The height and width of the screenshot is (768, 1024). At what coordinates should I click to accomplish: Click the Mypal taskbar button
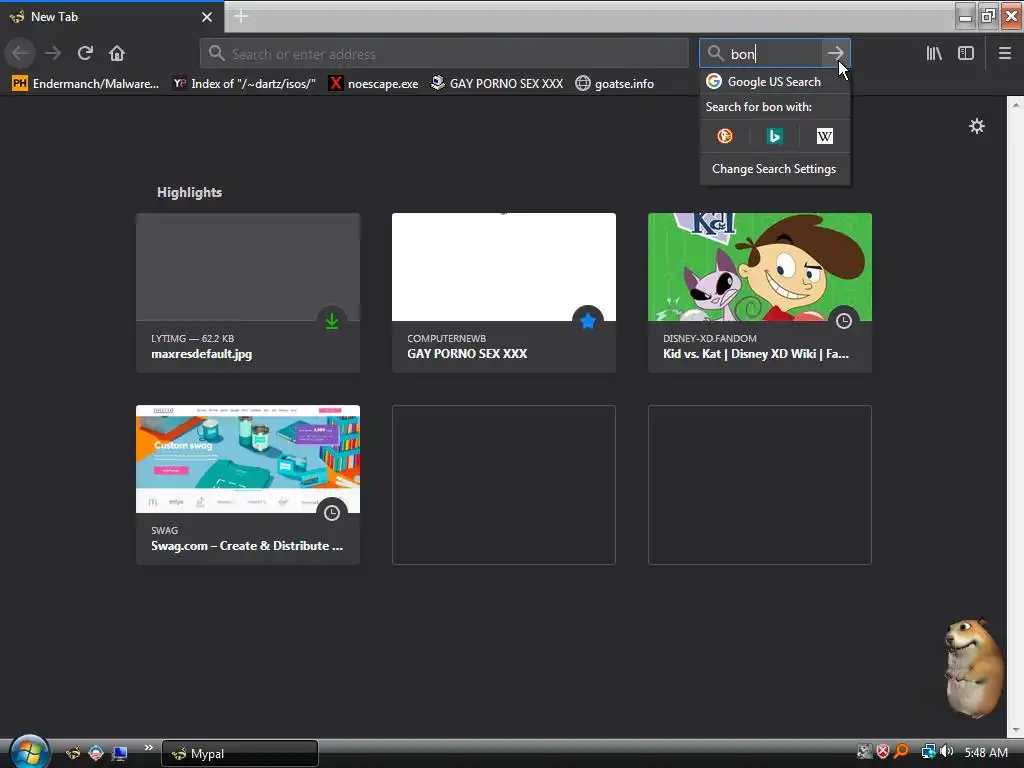[x=240, y=754]
